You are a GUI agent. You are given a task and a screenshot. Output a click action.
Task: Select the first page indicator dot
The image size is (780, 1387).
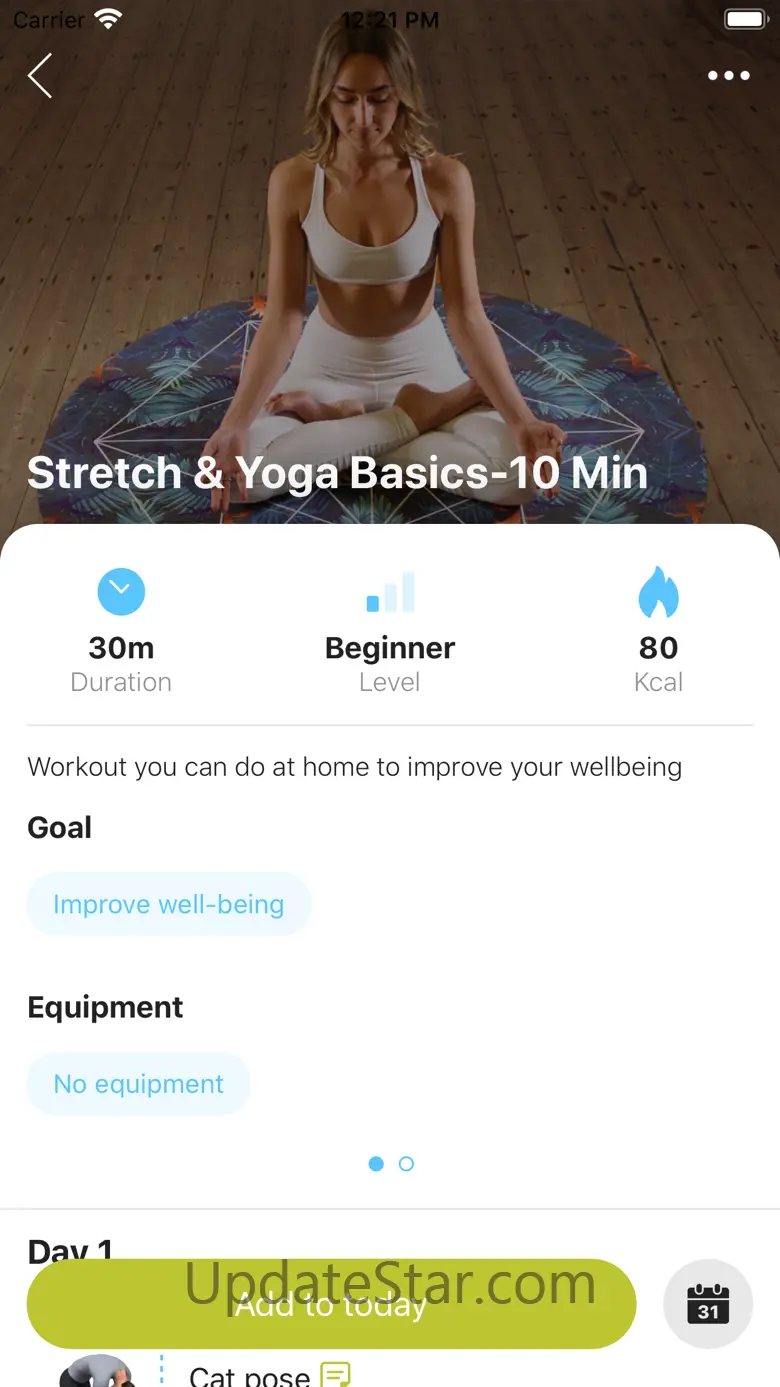[376, 1164]
